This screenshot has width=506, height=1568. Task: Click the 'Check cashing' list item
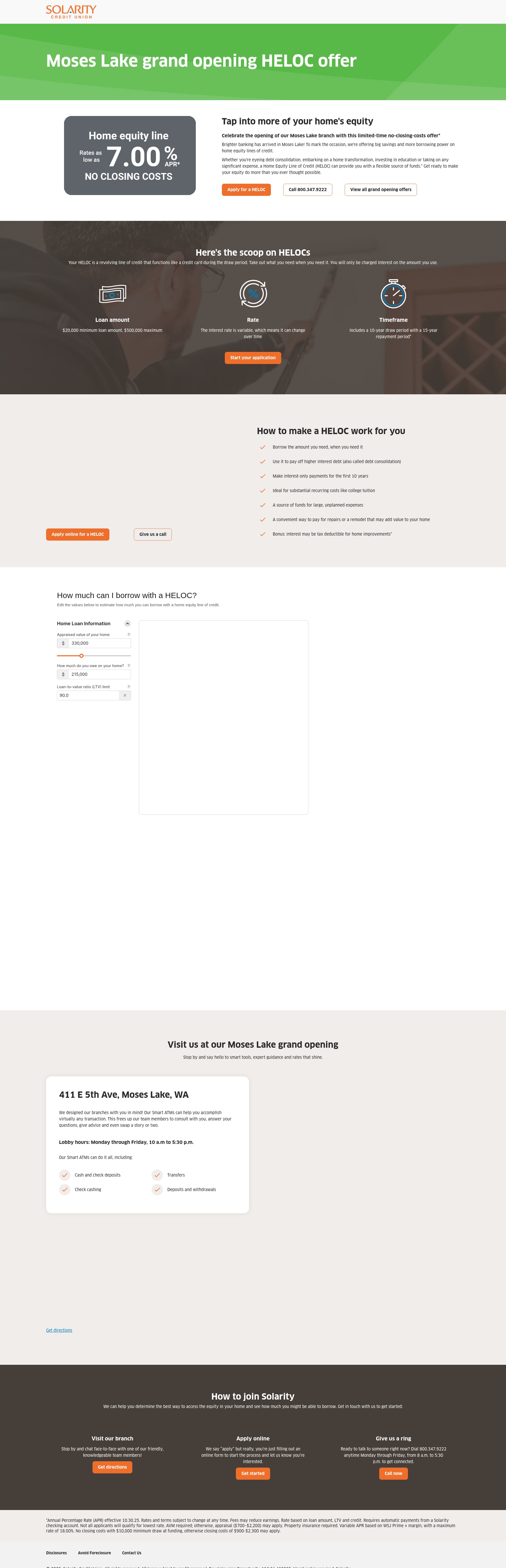88,1190
